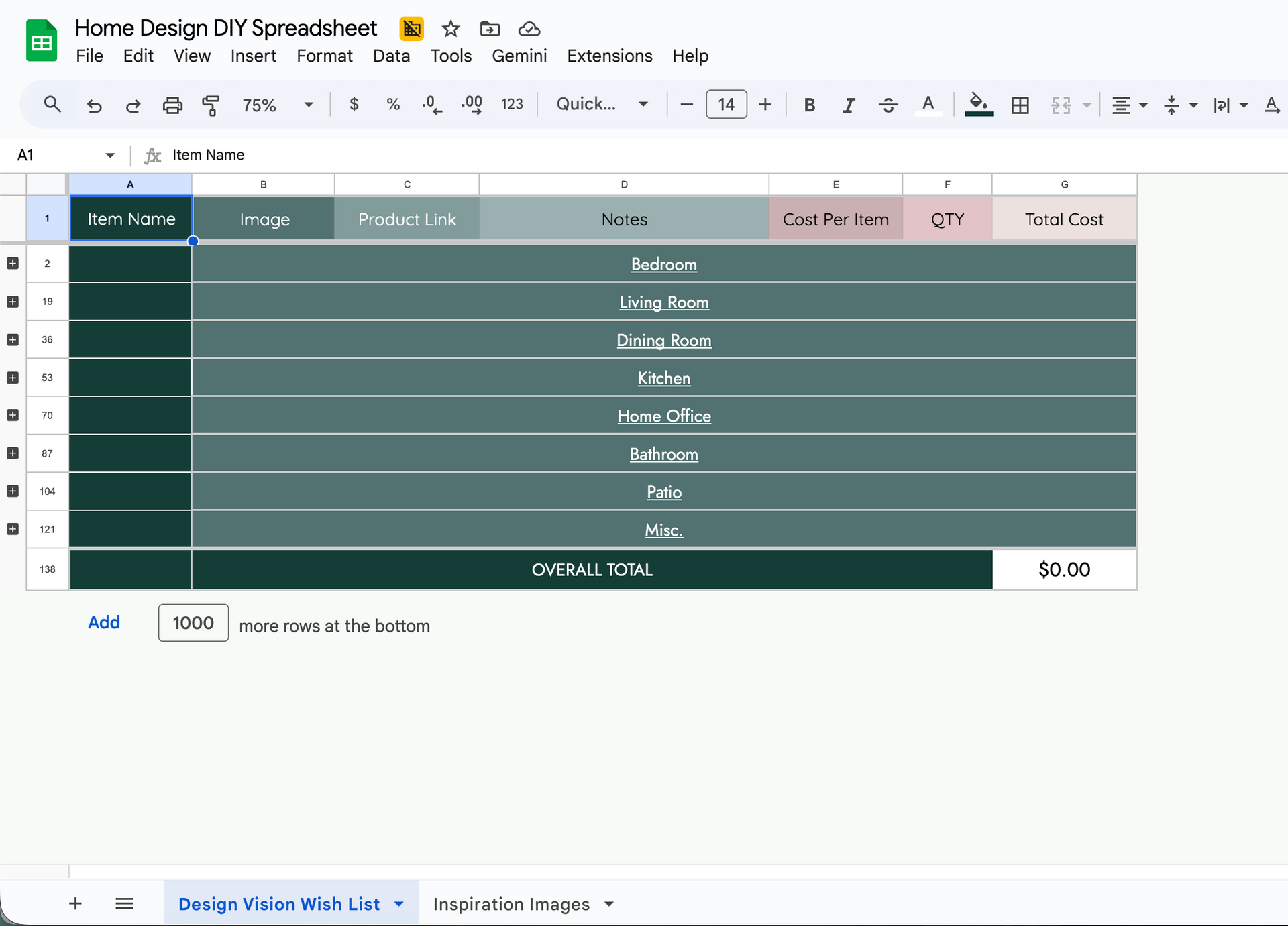Viewport: 1288px width, 926px height.
Task: Expand the Bedroom row group
Action: point(11,264)
